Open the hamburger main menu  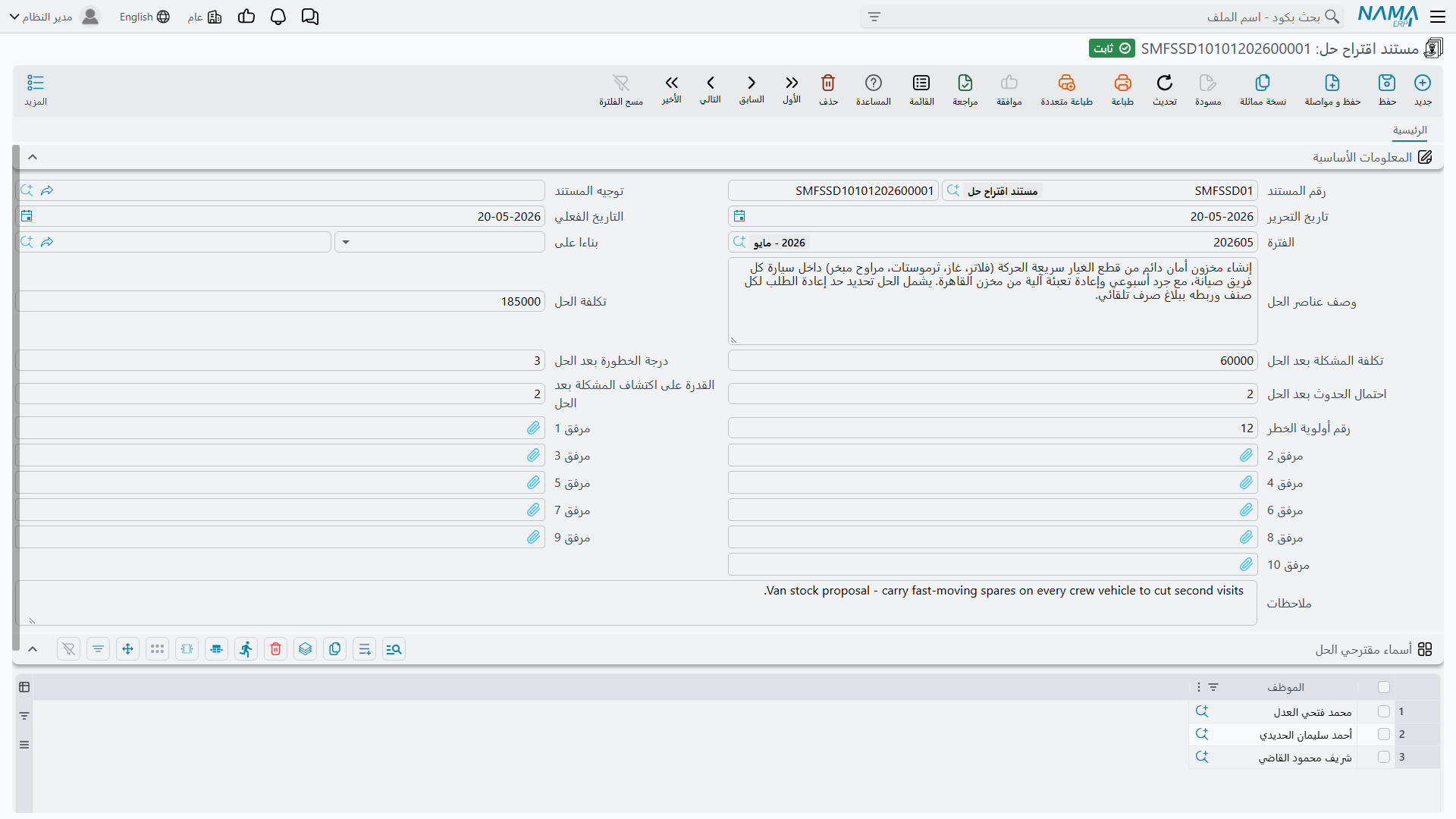[x=1438, y=17]
